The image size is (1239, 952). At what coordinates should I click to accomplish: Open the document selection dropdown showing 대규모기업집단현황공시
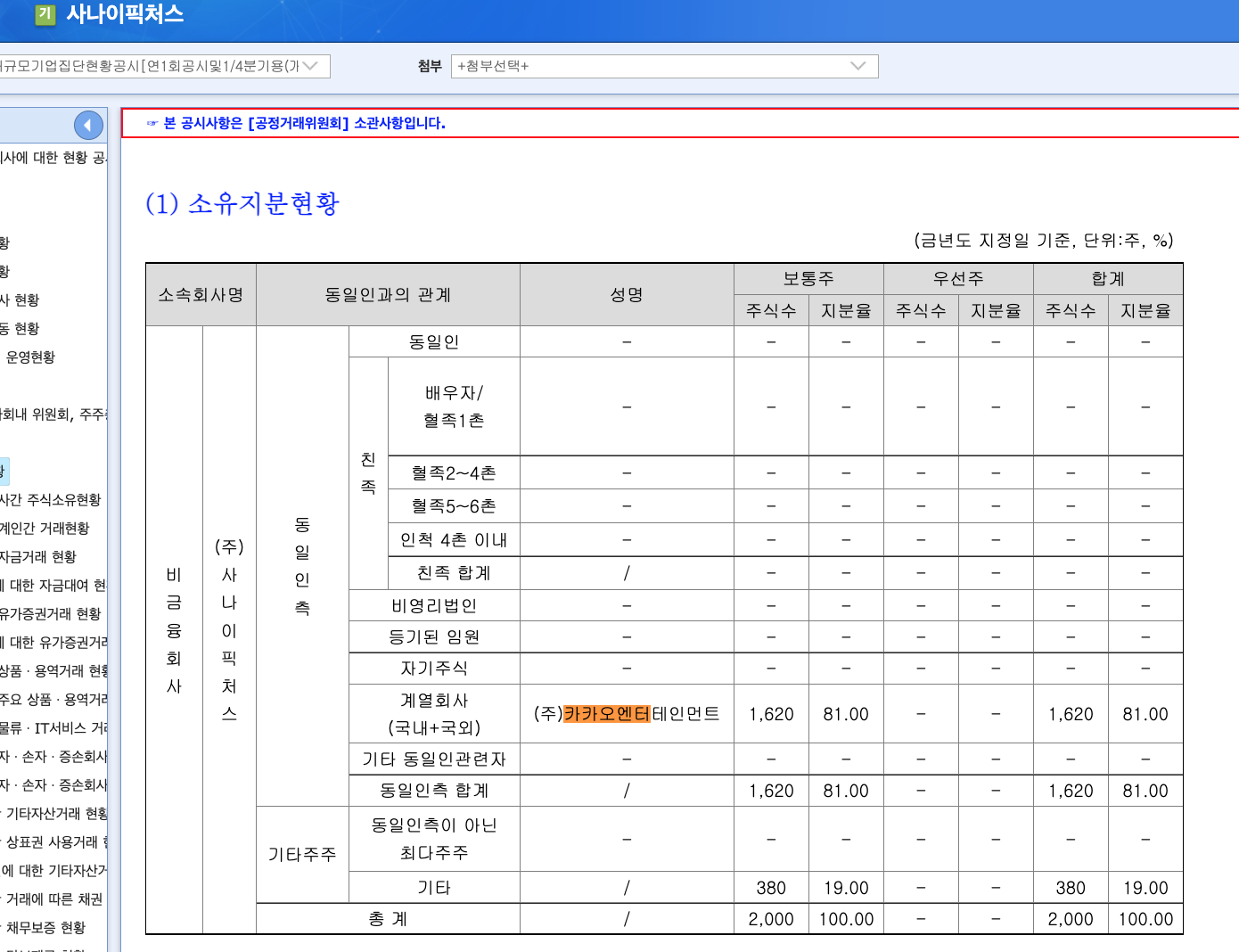pyautogui.click(x=164, y=66)
